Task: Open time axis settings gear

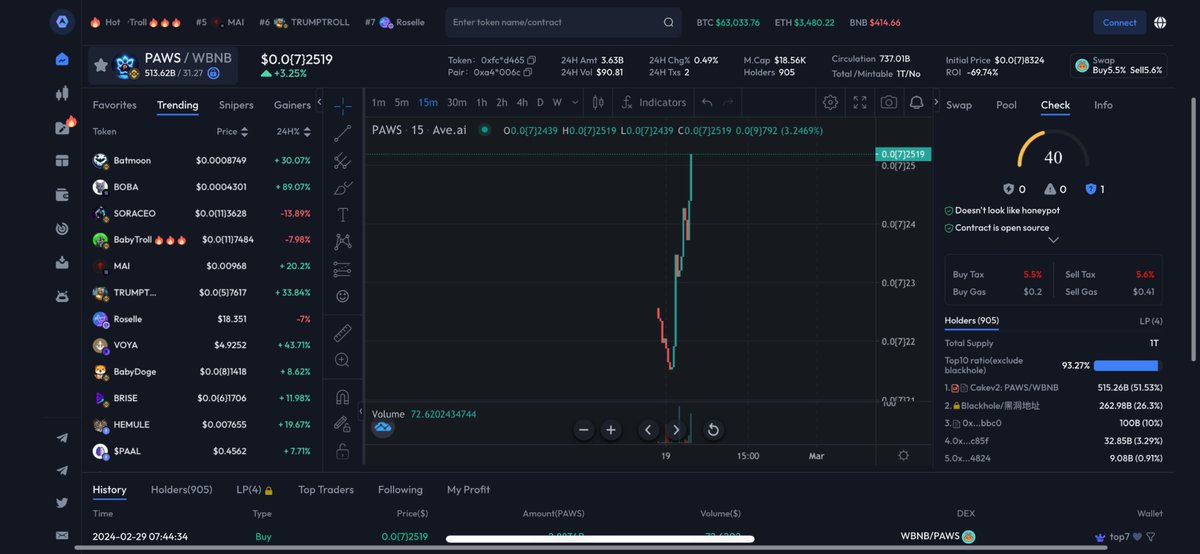Action: coord(904,455)
